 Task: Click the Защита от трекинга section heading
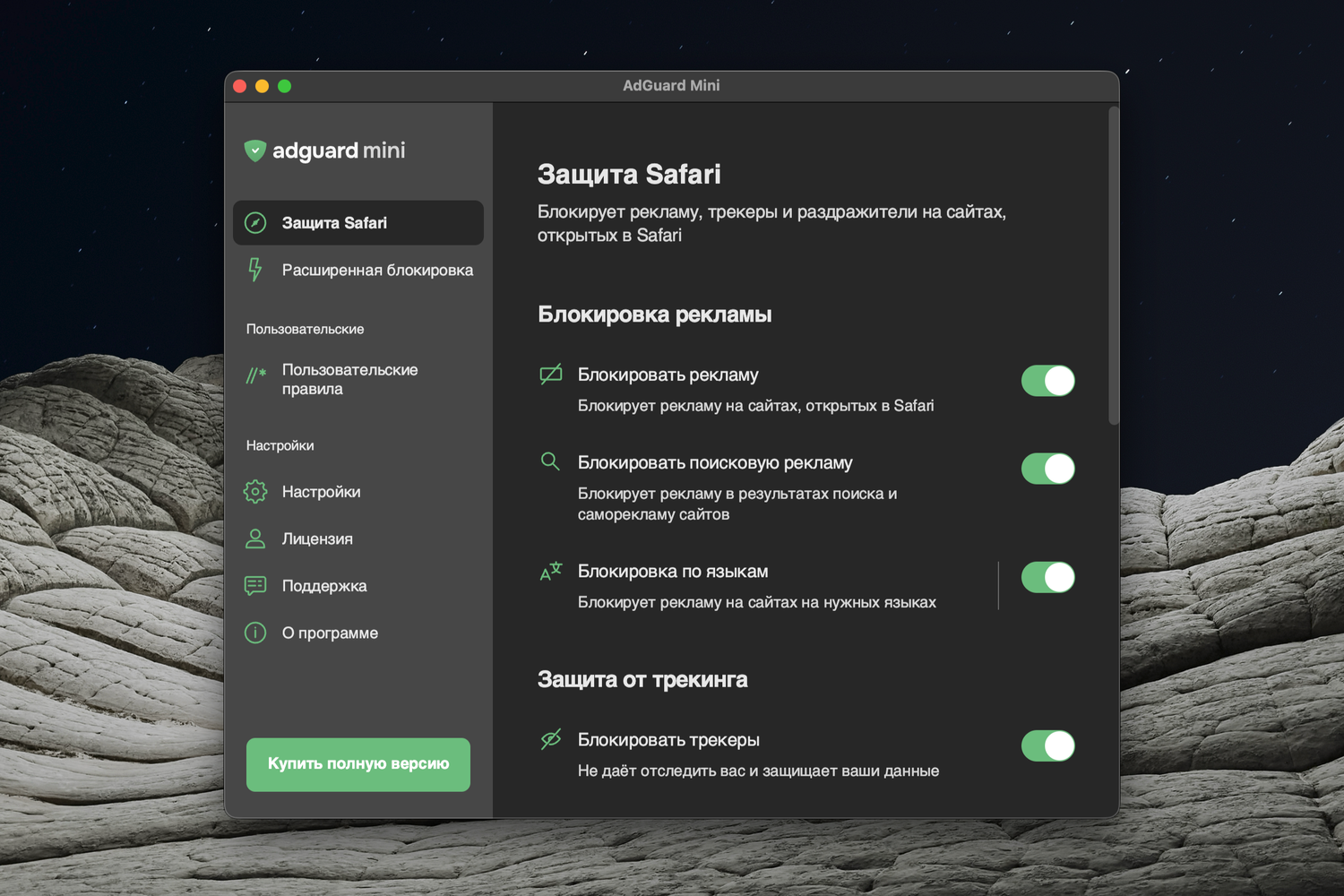pyautogui.click(x=642, y=679)
